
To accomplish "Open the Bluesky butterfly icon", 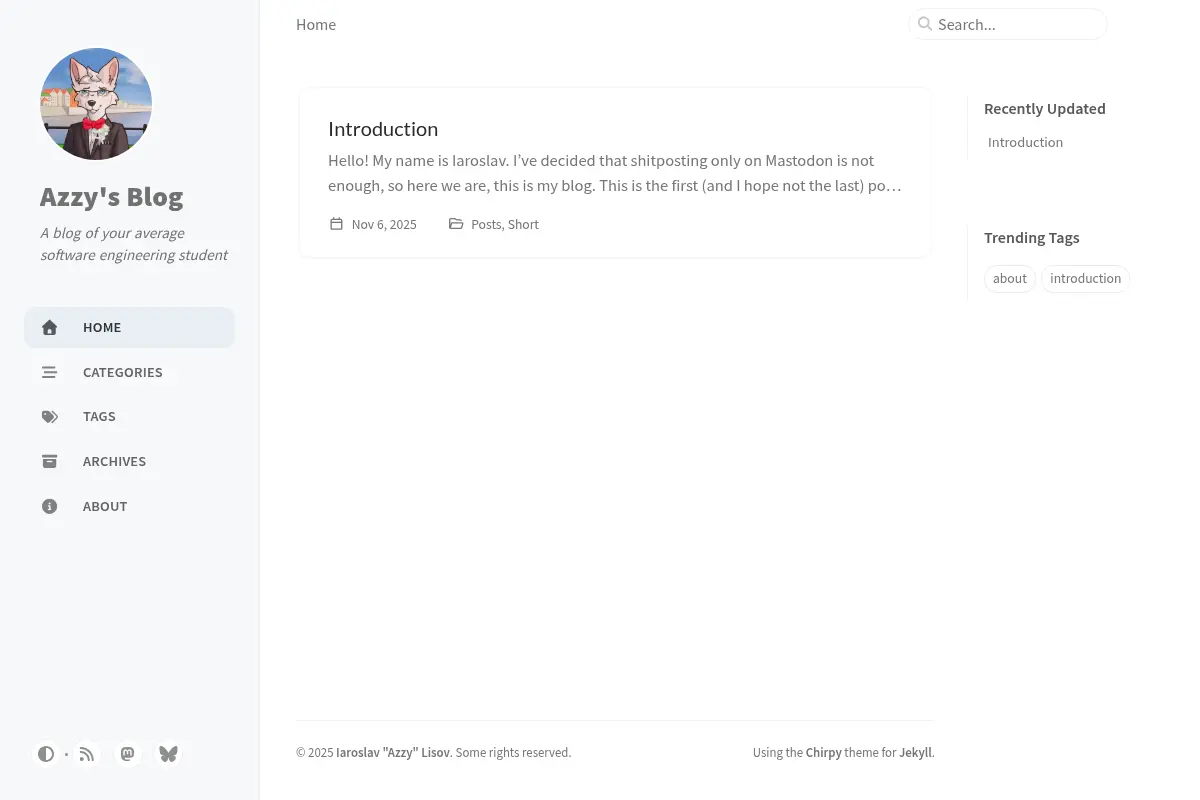I will point(168,754).
